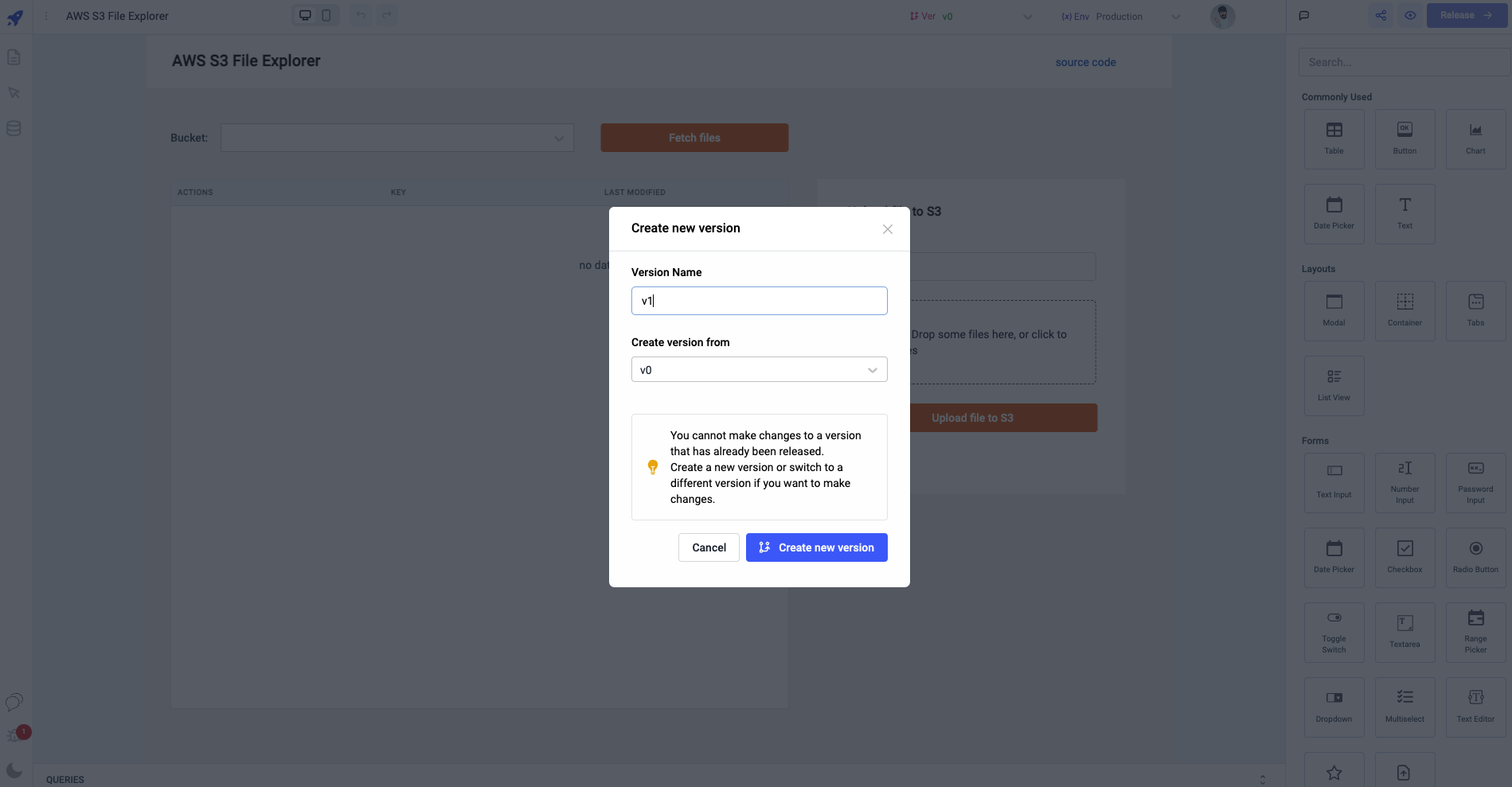Open the datasources database icon
Screen dimensions: 1512x787
coord(14,128)
